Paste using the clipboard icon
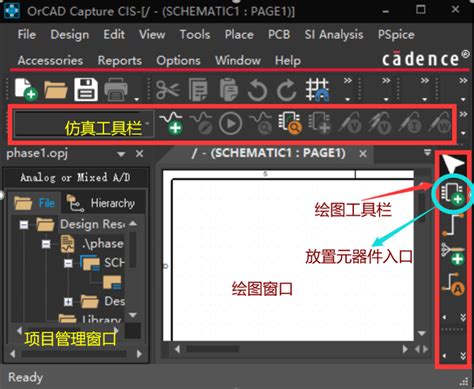Screen dimensions: 474x389 click(x=228, y=89)
